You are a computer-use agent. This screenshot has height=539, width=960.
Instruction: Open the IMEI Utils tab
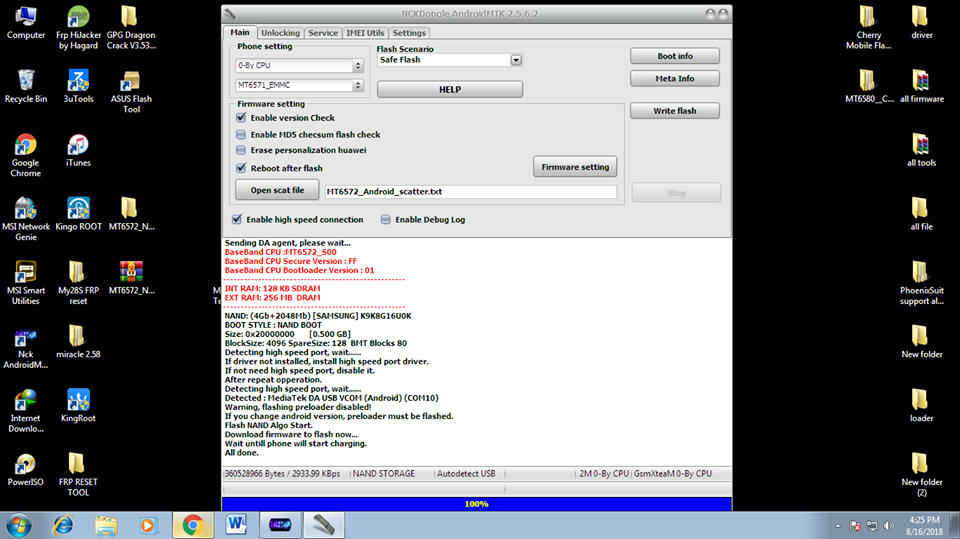(365, 33)
